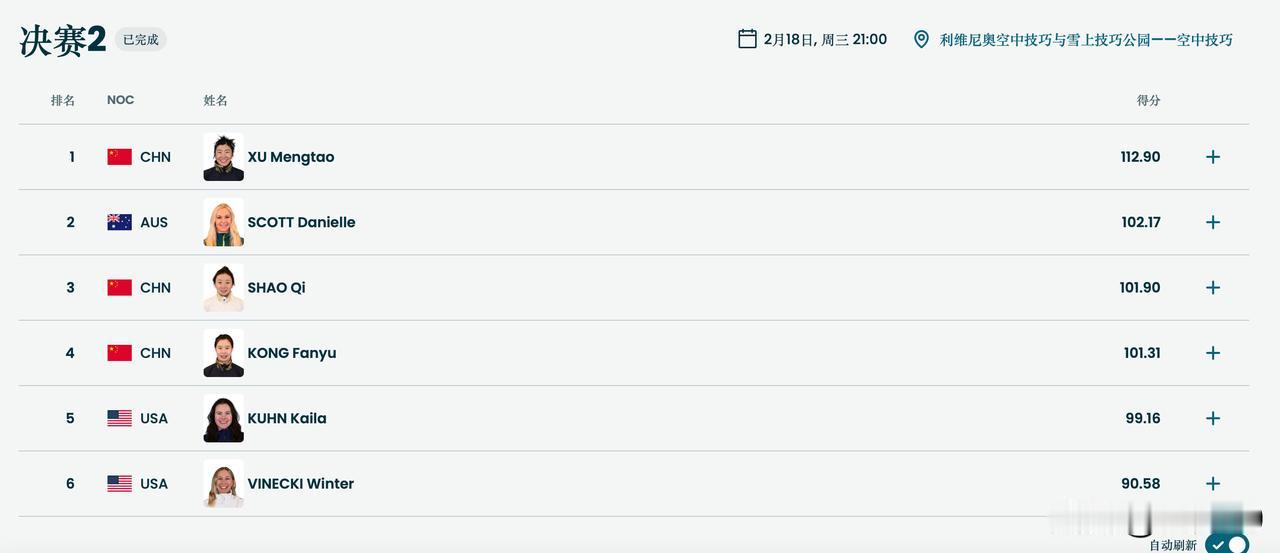
Task: Click SCOTT Danielle's profile photo
Action: click(x=223, y=222)
